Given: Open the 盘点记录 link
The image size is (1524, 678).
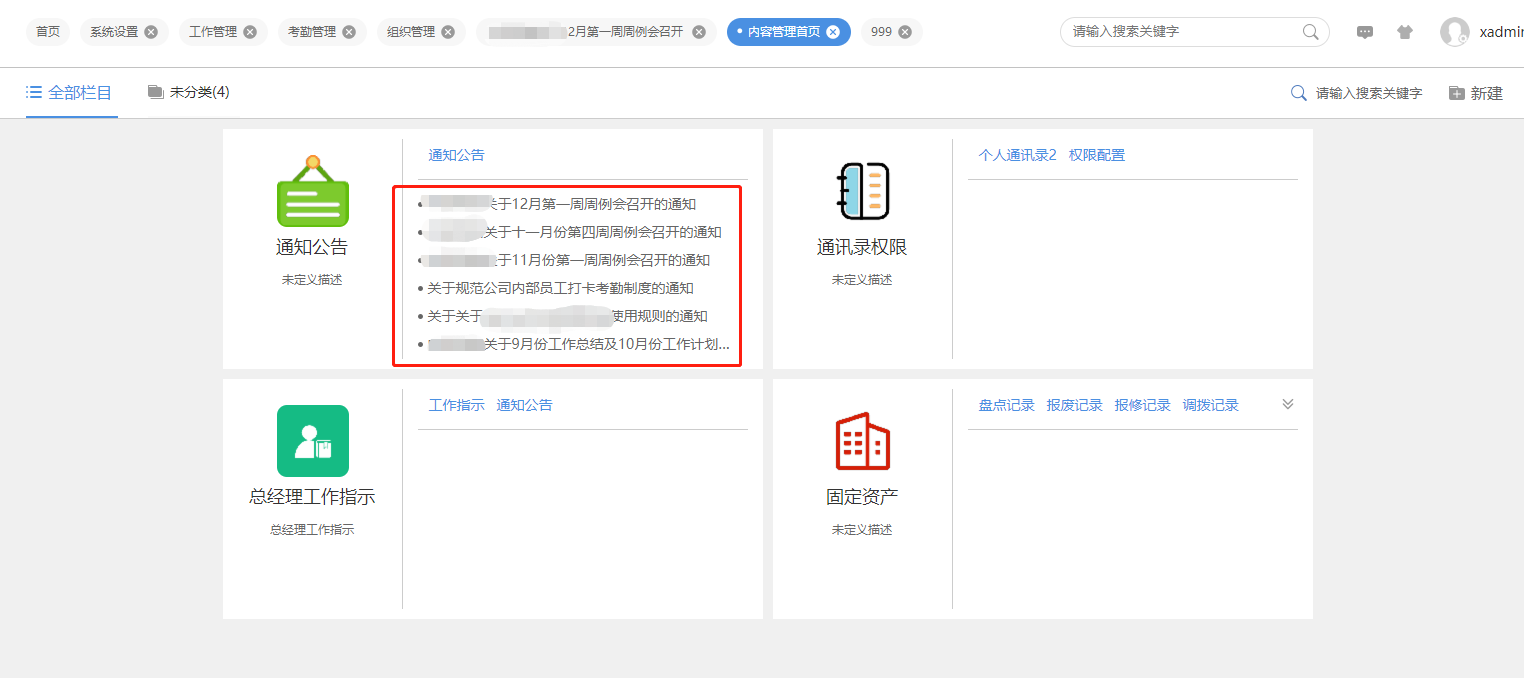Looking at the screenshot, I should tap(1006, 405).
